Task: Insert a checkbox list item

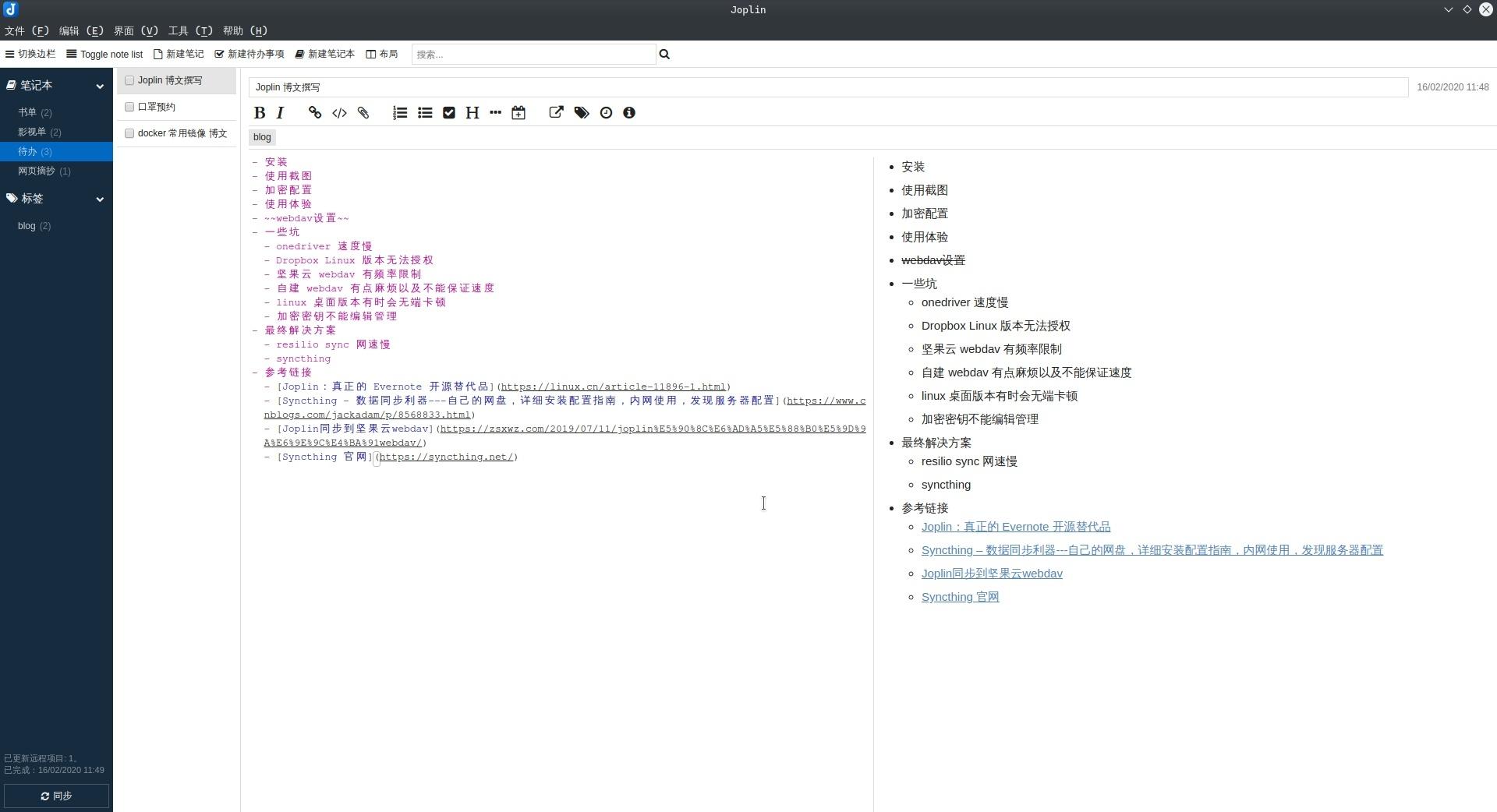Action: tap(449, 113)
